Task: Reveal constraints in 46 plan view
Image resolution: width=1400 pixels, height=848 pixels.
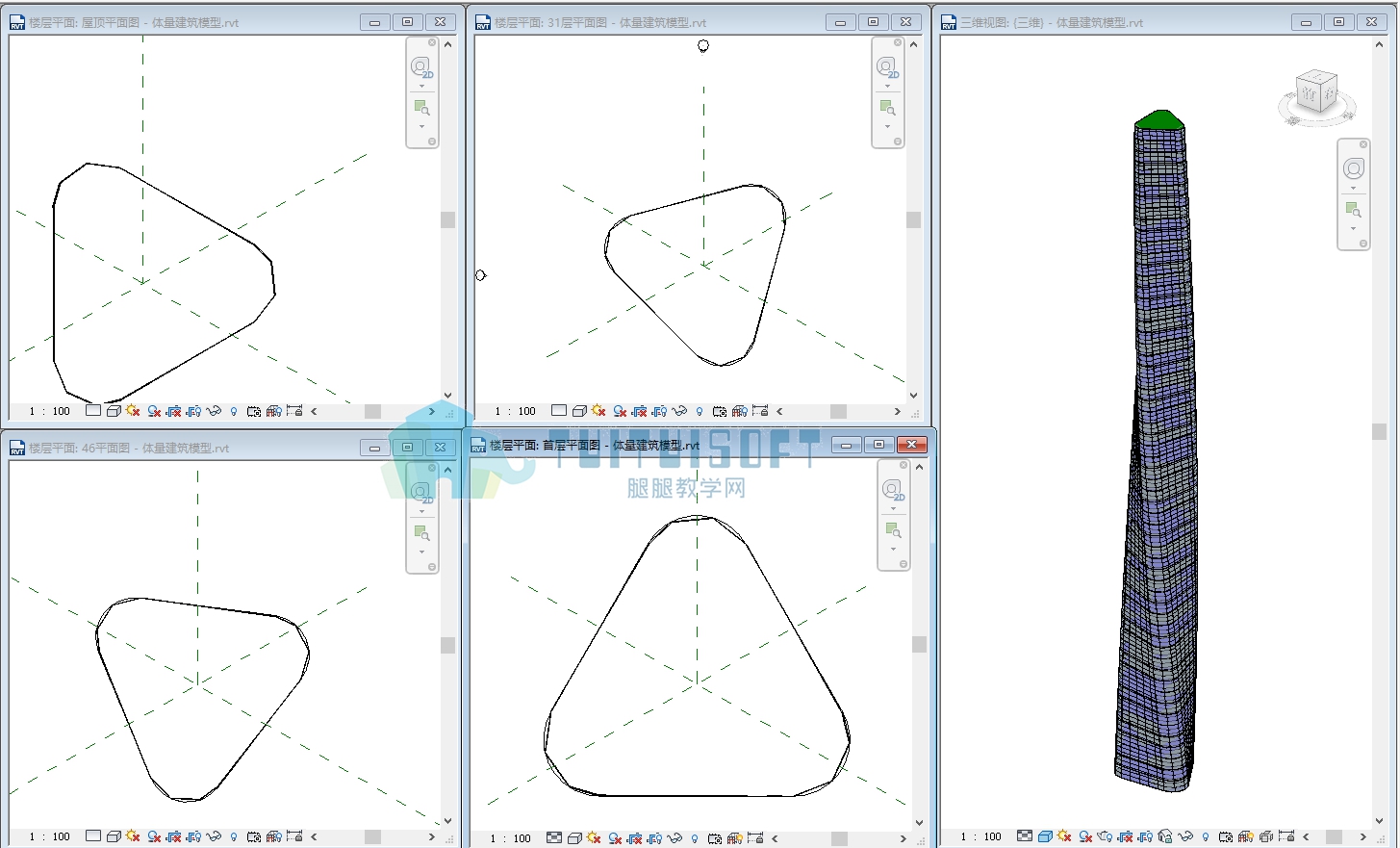Action: click(294, 836)
